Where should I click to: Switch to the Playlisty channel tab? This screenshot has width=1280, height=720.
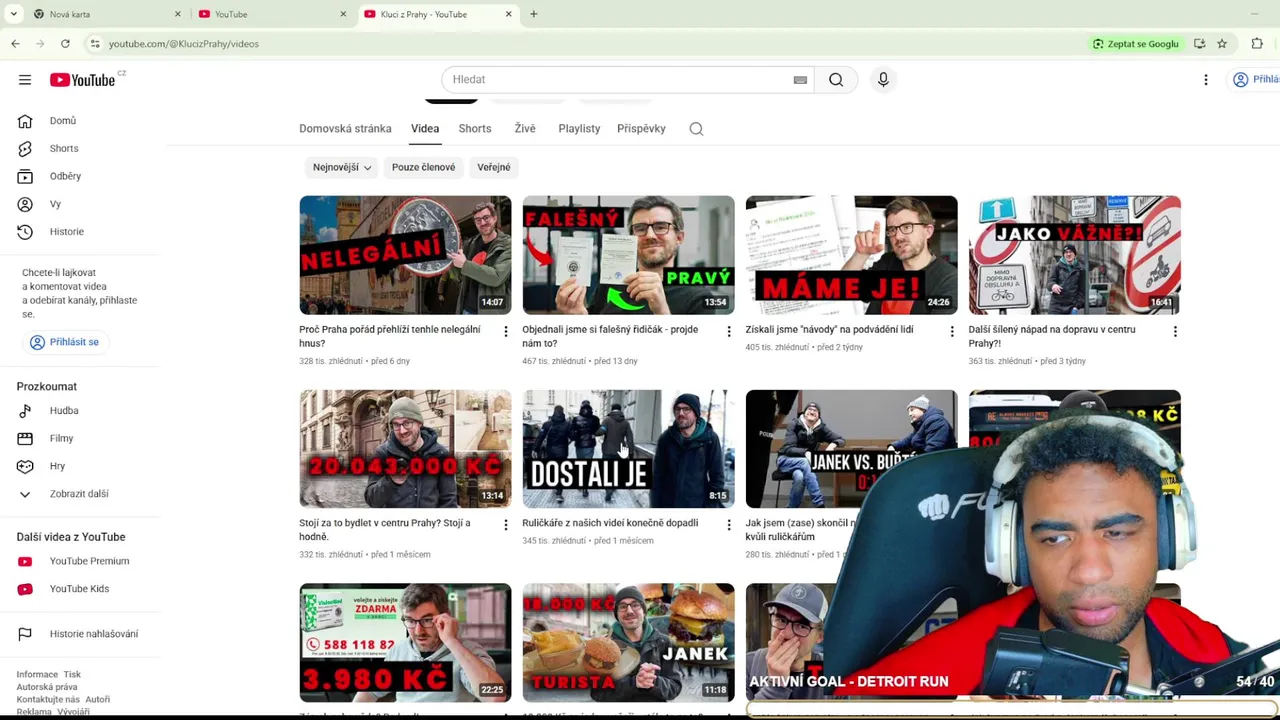click(579, 129)
